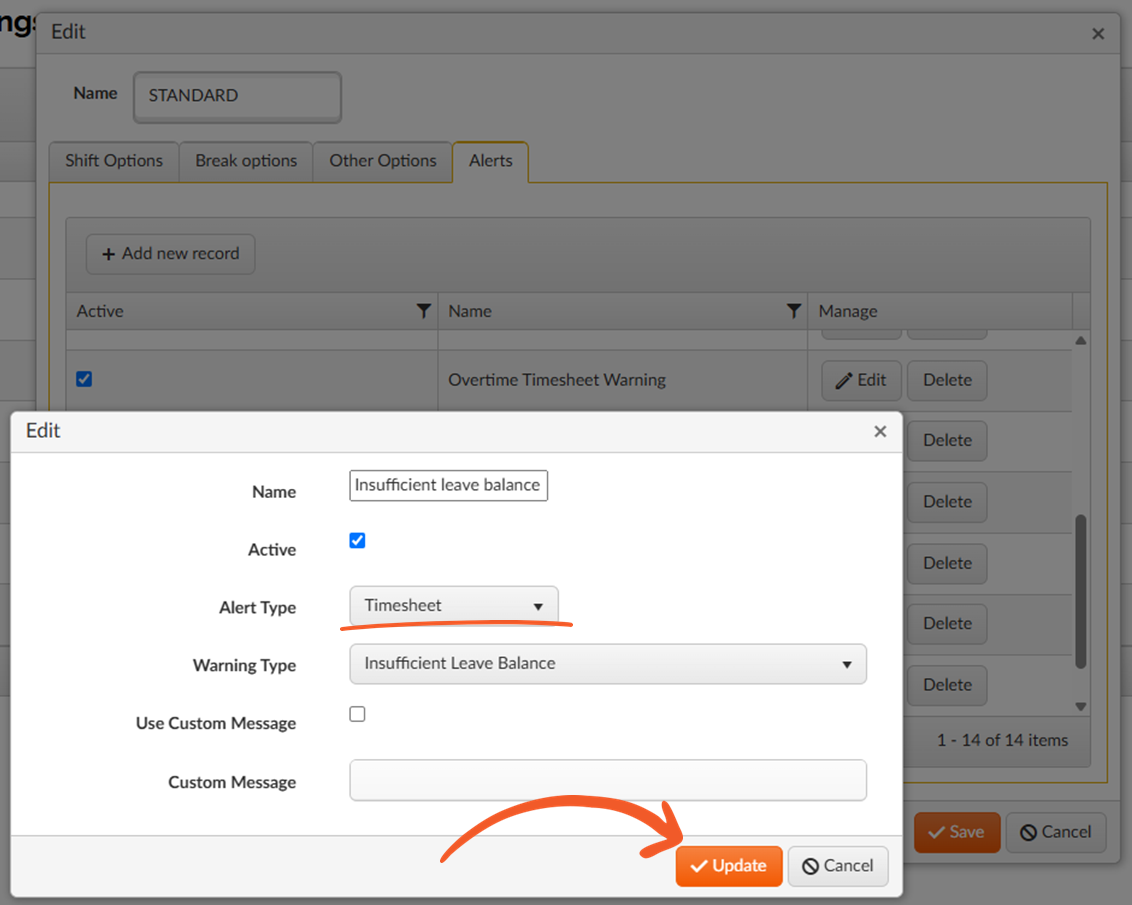The height and width of the screenshot is (905, 1132).
Task: Click Delete next to Overtime Timesheet Warning
Action: pyautogui.click(x=946, y=380)
